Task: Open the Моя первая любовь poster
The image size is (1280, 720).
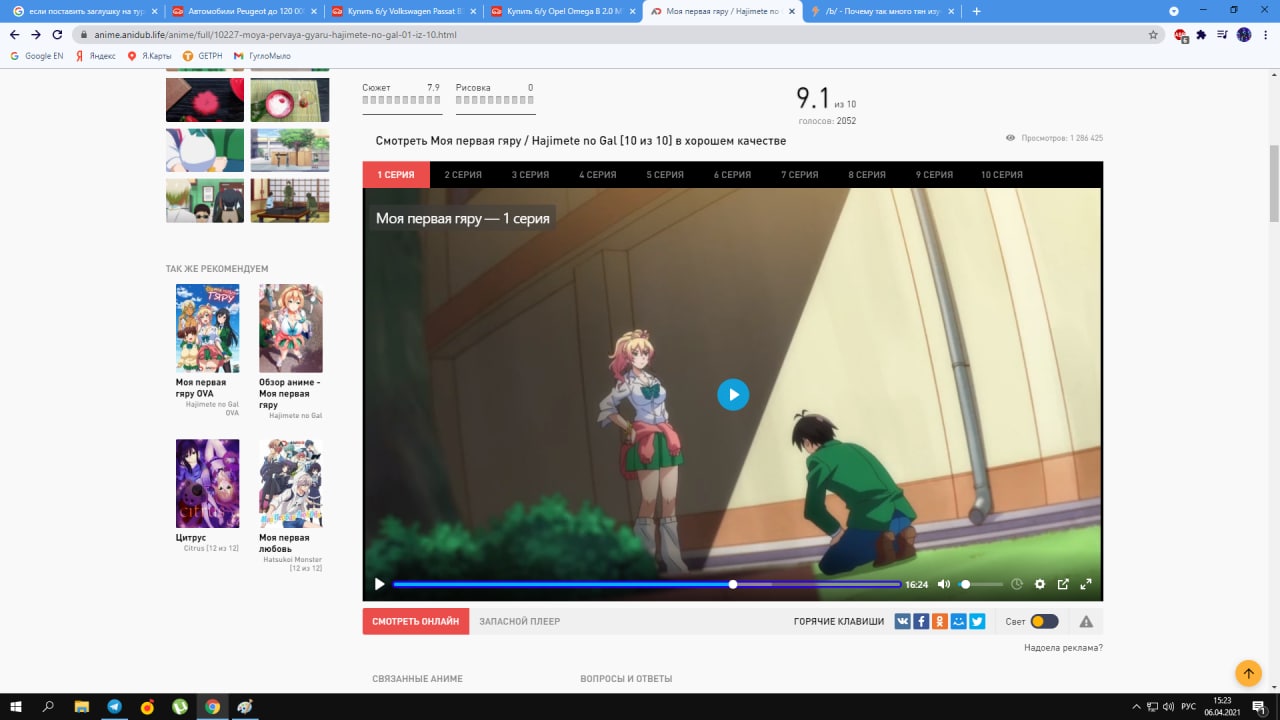Action: pos(291,483)
